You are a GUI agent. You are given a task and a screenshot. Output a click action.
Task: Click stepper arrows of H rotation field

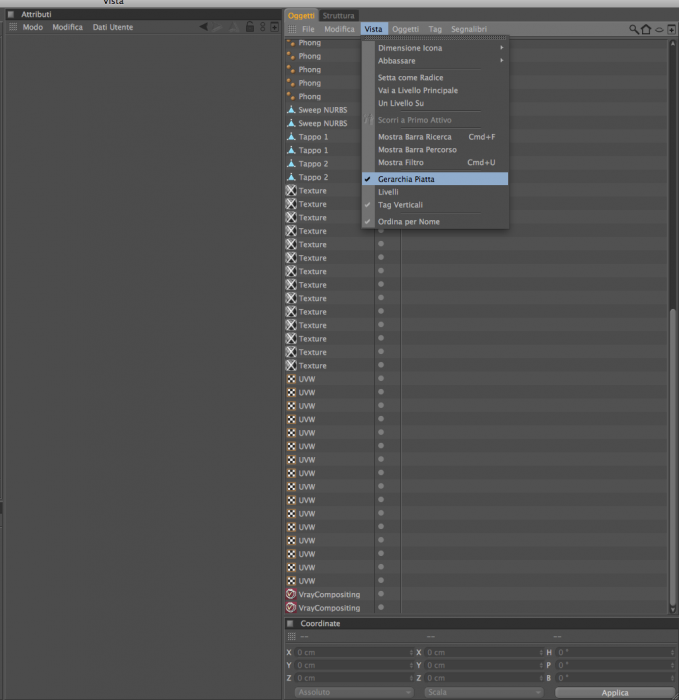tap(672, 652)
